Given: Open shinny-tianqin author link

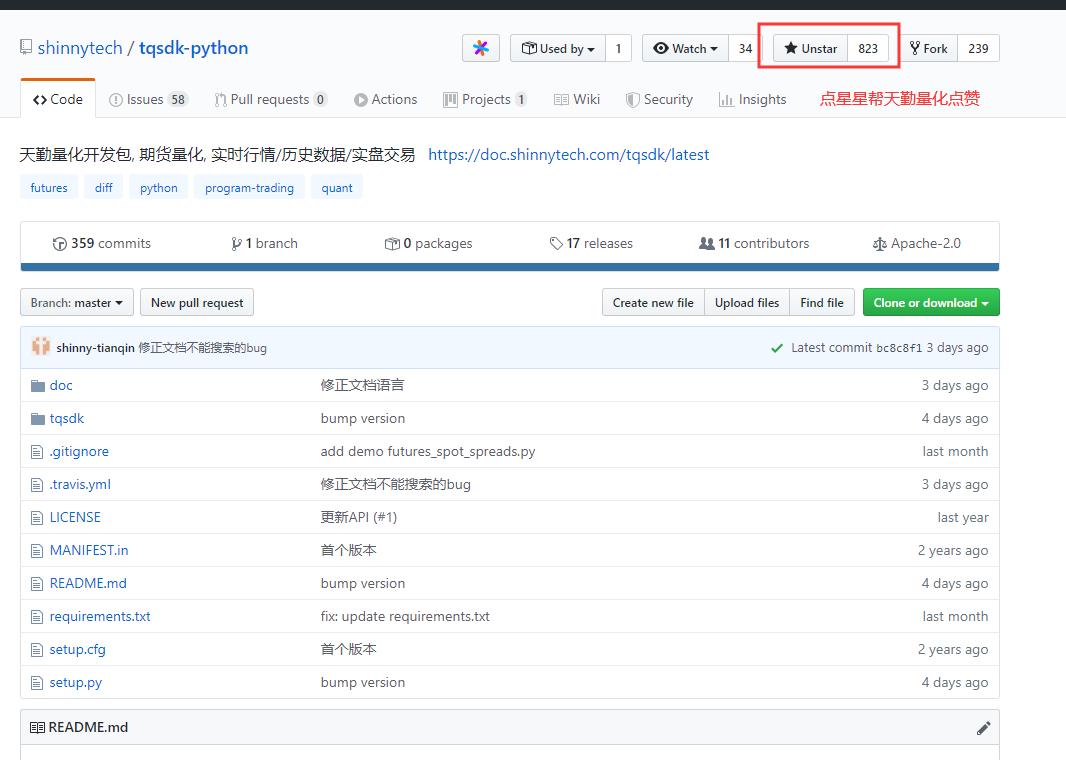Looking at the screenshot, I should 95,348.
